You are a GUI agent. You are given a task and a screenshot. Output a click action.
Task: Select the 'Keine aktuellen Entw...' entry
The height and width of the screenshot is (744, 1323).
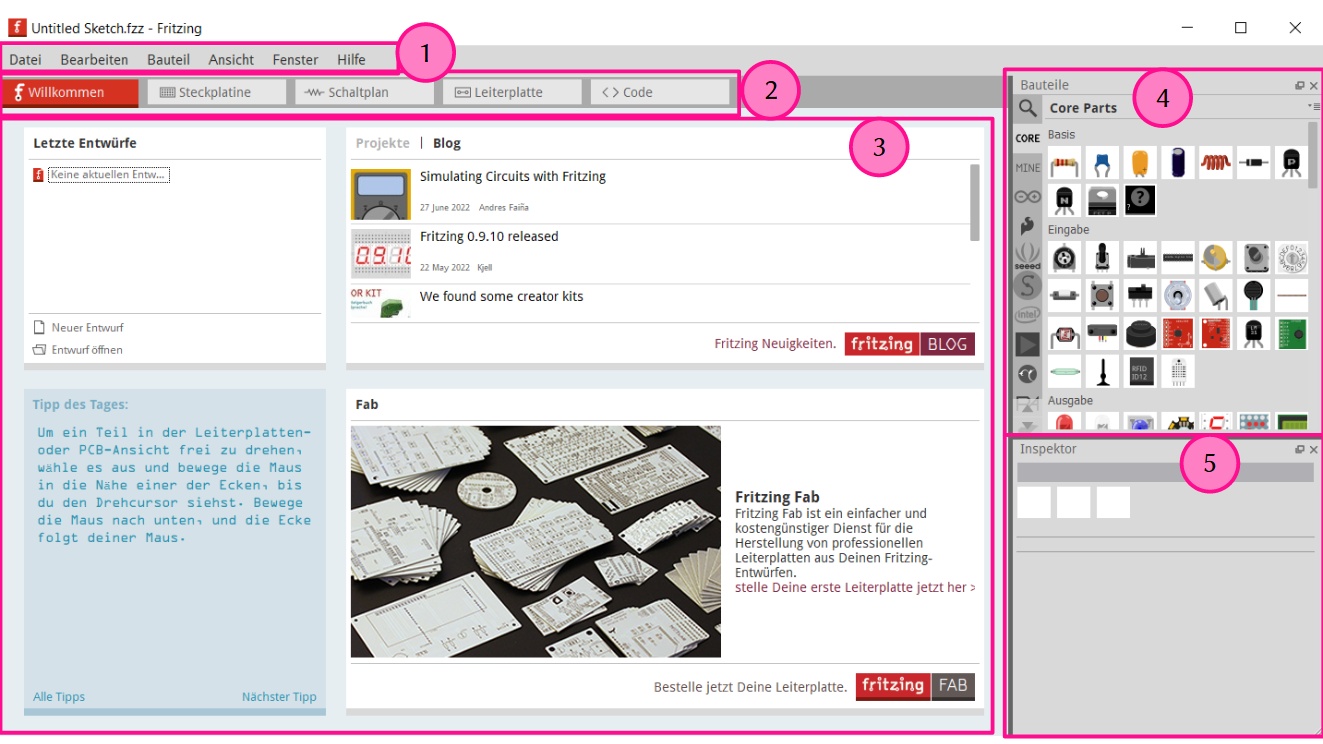[108, 175]
